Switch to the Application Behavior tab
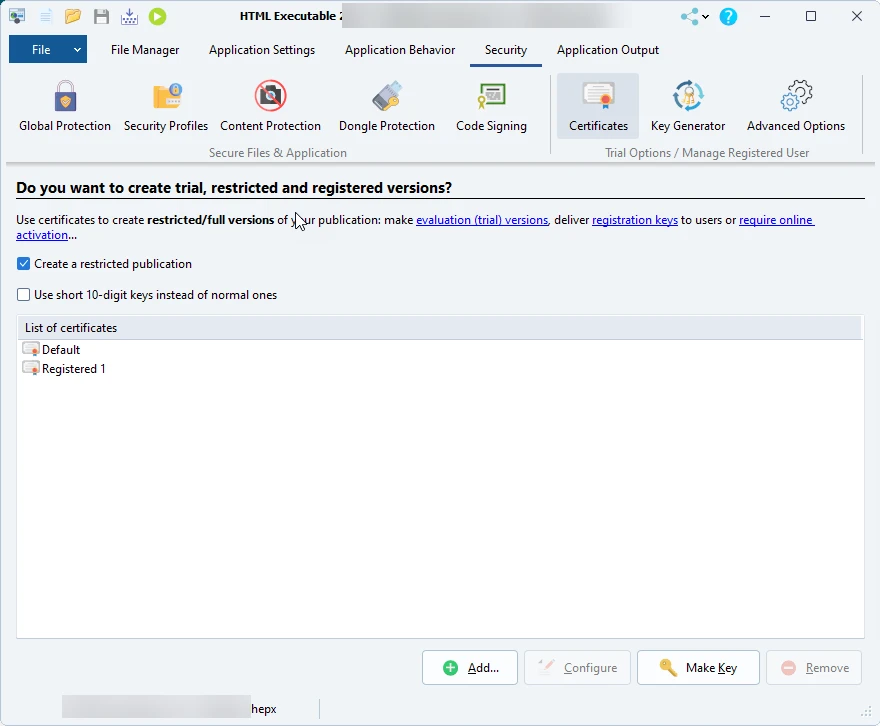The width and height of the screenshot is (880, 726). 399,49
